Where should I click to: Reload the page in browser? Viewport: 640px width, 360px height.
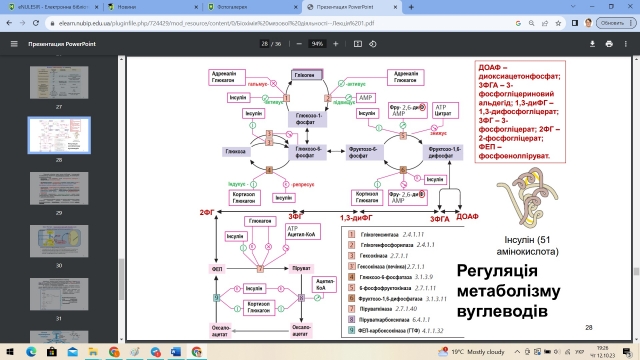[x=36, y=23]
